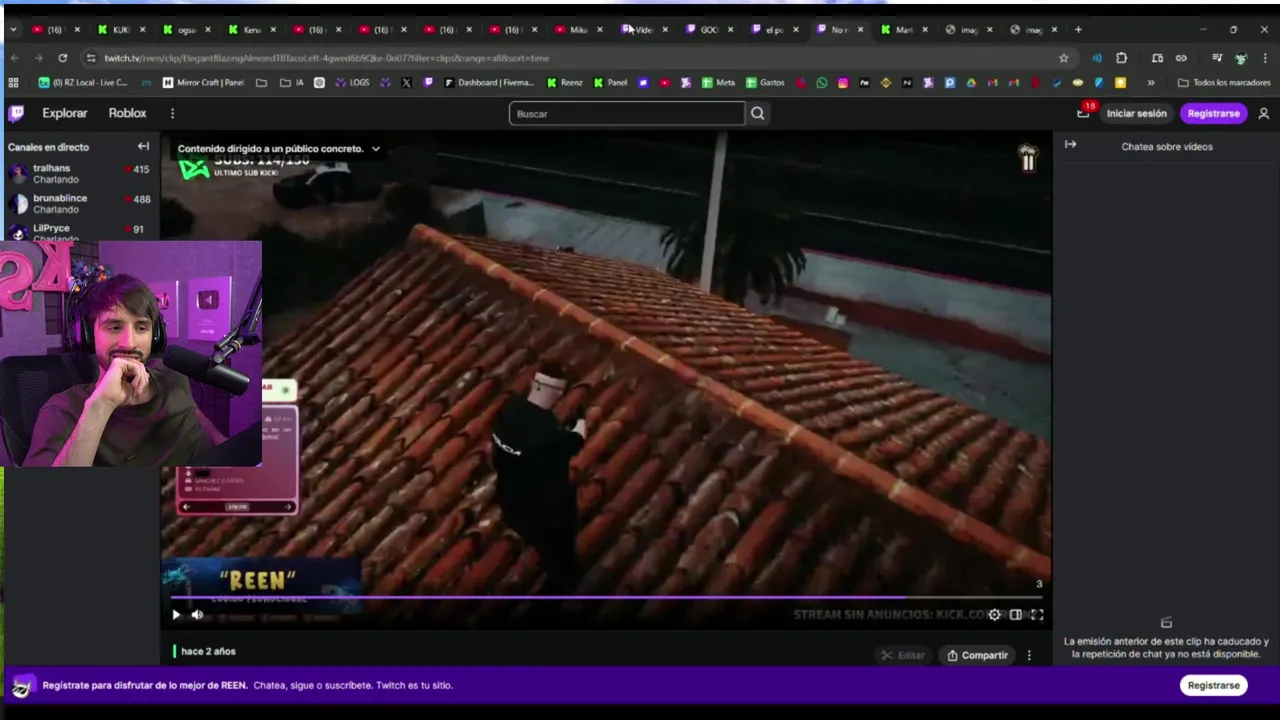Open the LilPryce channel
Viewport: 1280px width, 720px height.
click(78, 232)
